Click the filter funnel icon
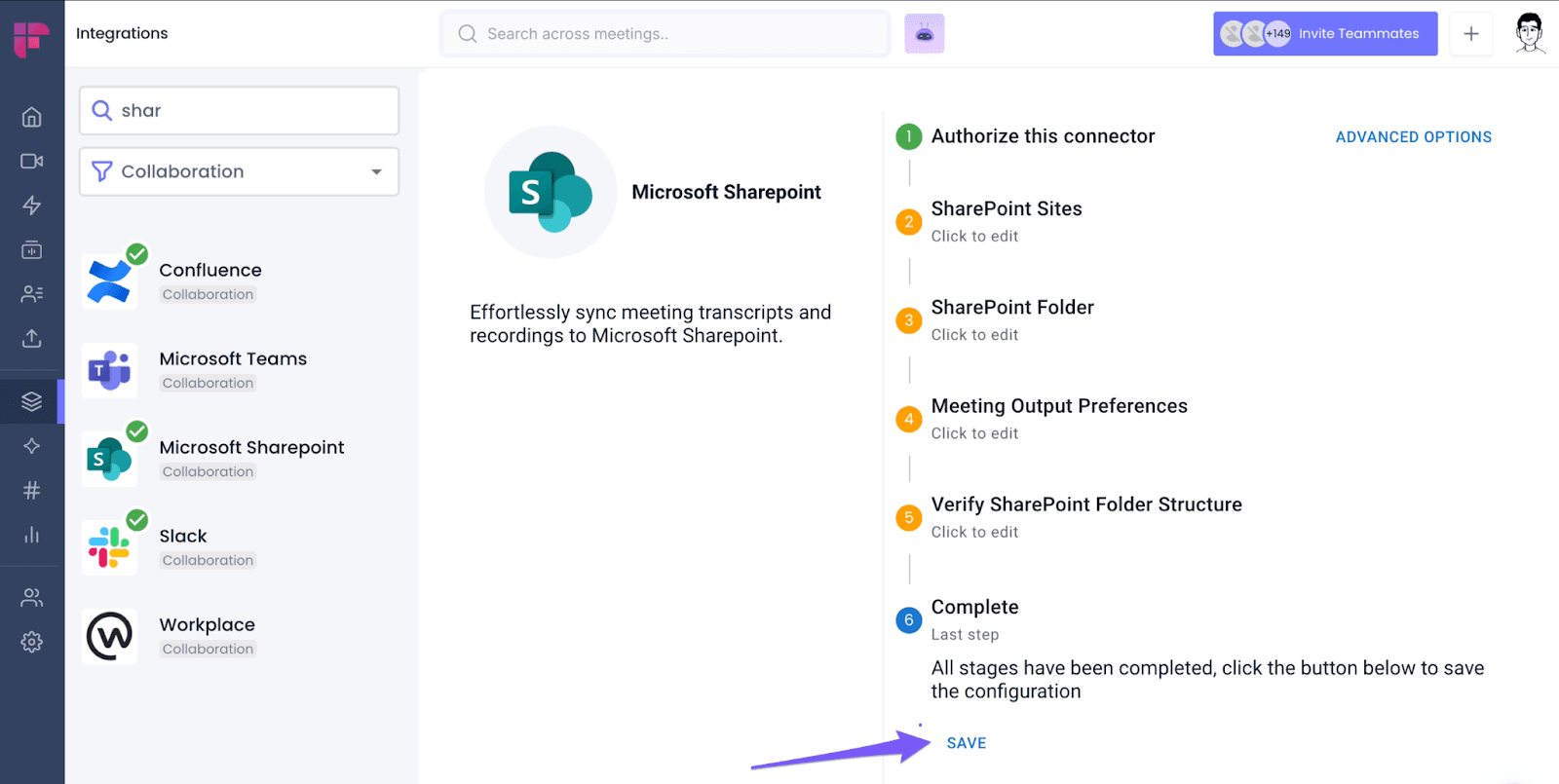Viewport: 1559px width, 784px height. pos(101,171)
